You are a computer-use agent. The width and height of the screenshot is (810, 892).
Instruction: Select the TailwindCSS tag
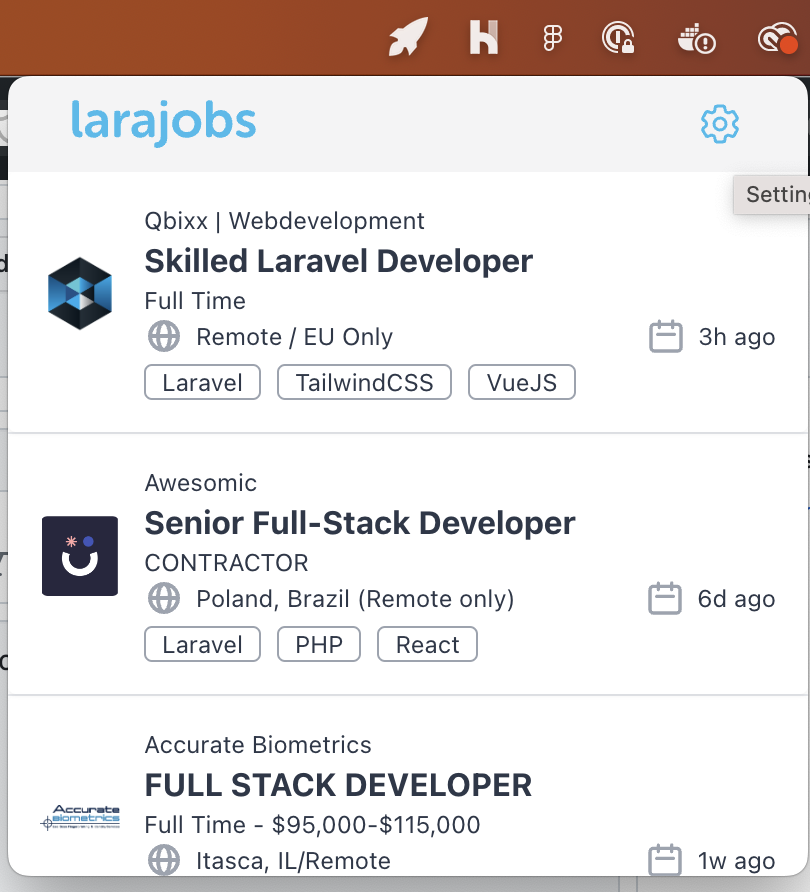click(364, 382)
